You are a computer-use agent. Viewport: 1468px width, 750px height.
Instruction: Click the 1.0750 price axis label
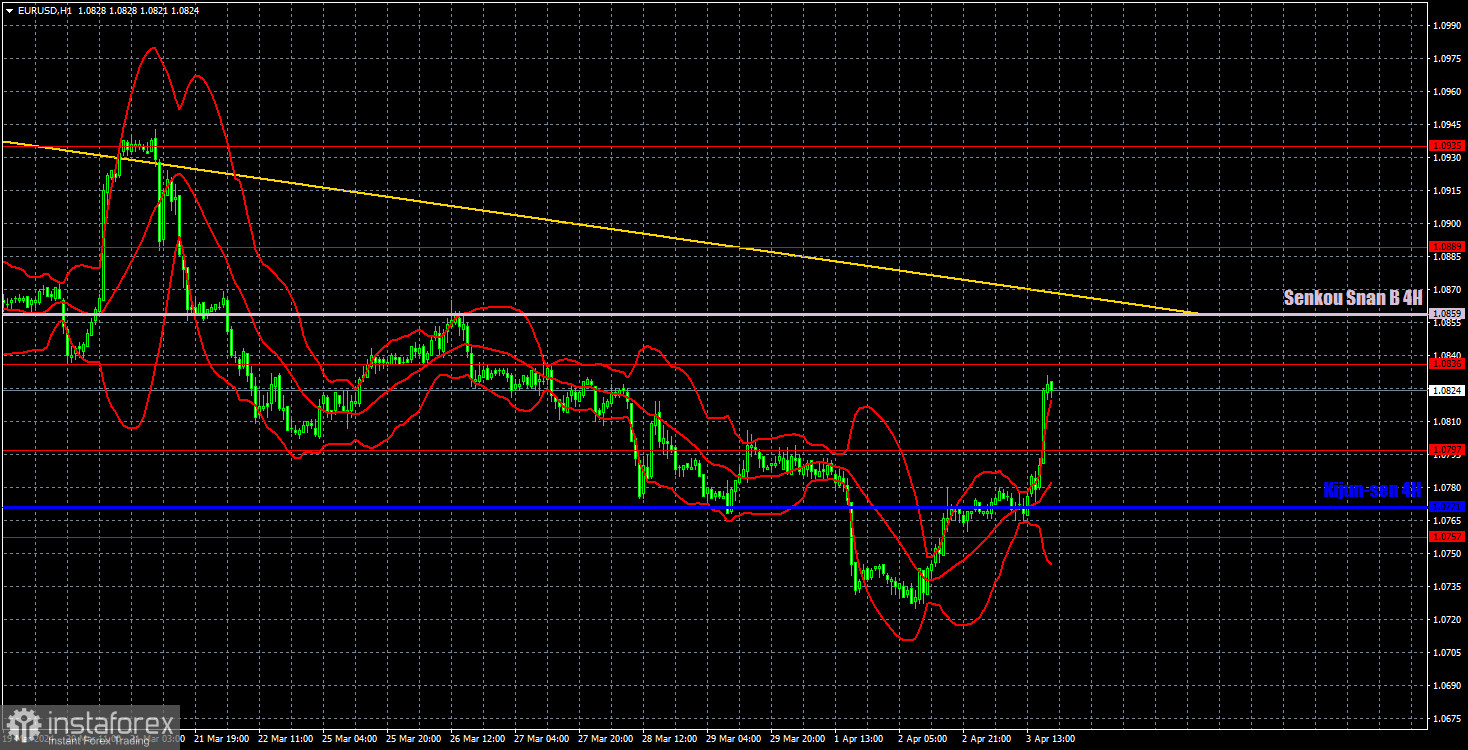(x=1446, y=553)
